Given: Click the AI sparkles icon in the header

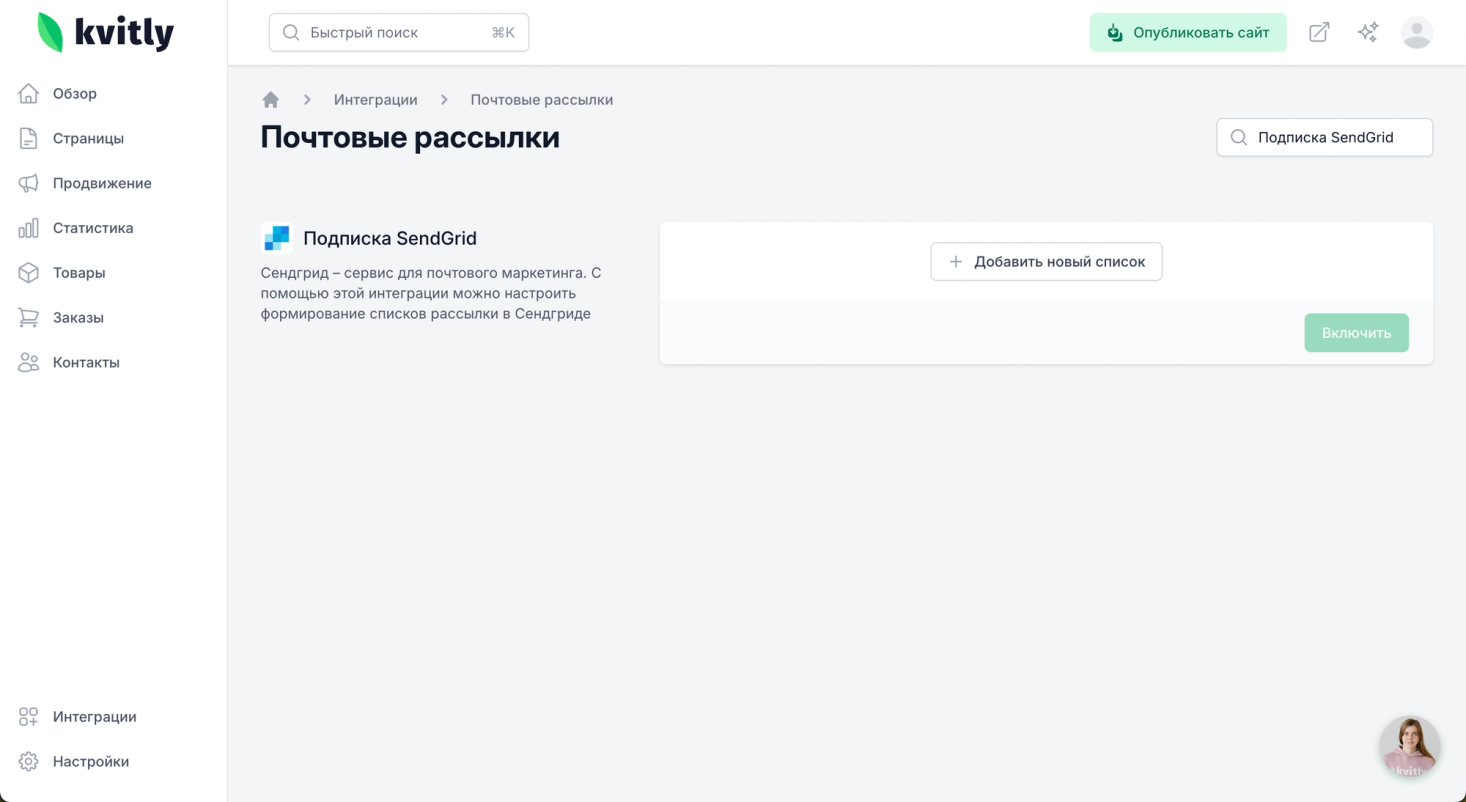Looking at the screenshot, I should pyautogui.click(x=1368, y=33).
